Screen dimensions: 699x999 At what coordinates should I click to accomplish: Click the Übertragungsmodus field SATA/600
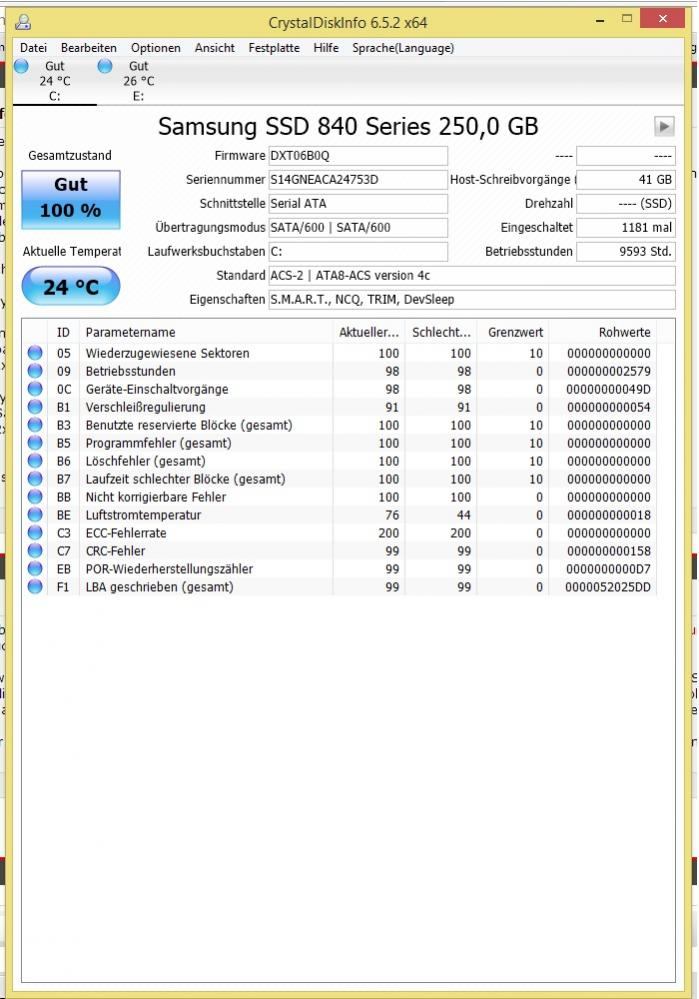pyautogui.click(x=358, y=227)
